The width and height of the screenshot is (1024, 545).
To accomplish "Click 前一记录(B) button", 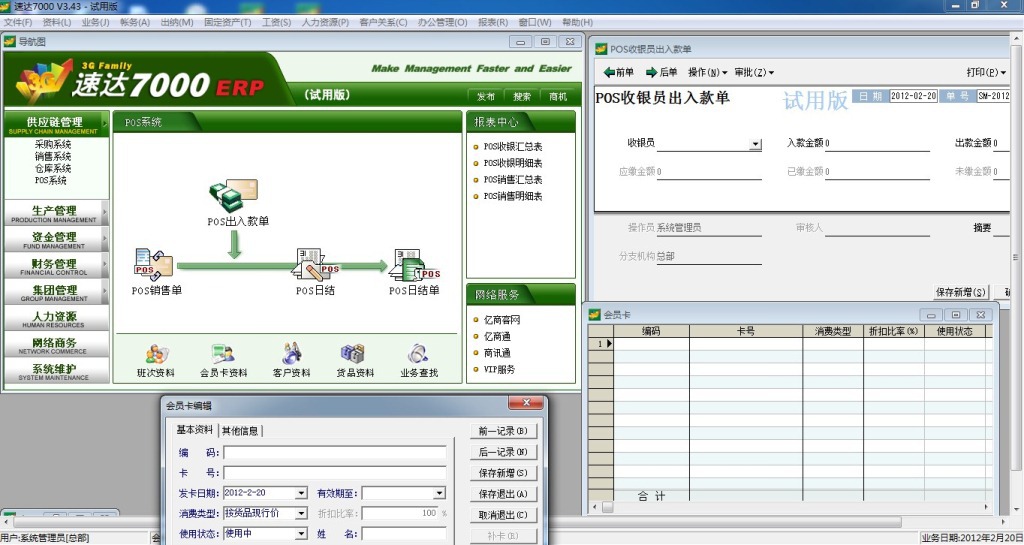I will click(x=504, y=431).
